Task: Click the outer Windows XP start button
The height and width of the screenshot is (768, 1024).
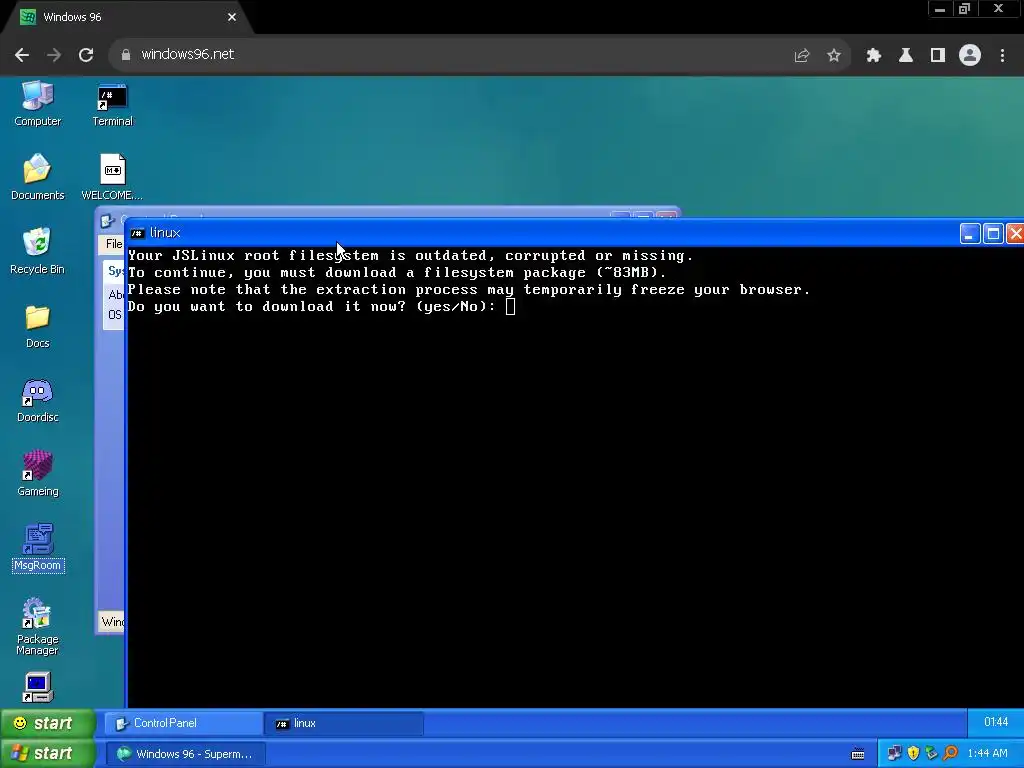Action: [47, 753]
